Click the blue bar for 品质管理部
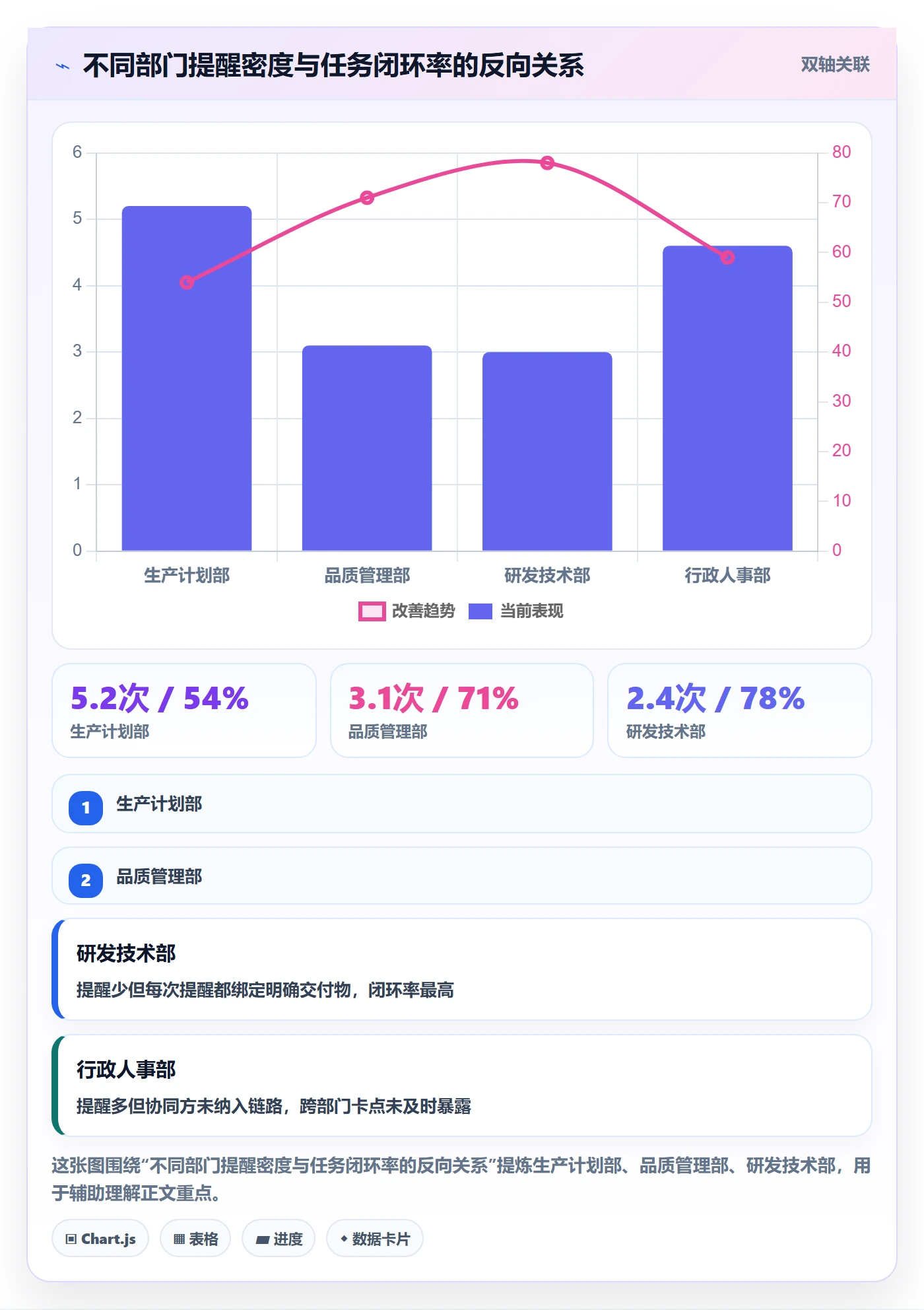The image size is (924, 1310). (x=367, y=448)
